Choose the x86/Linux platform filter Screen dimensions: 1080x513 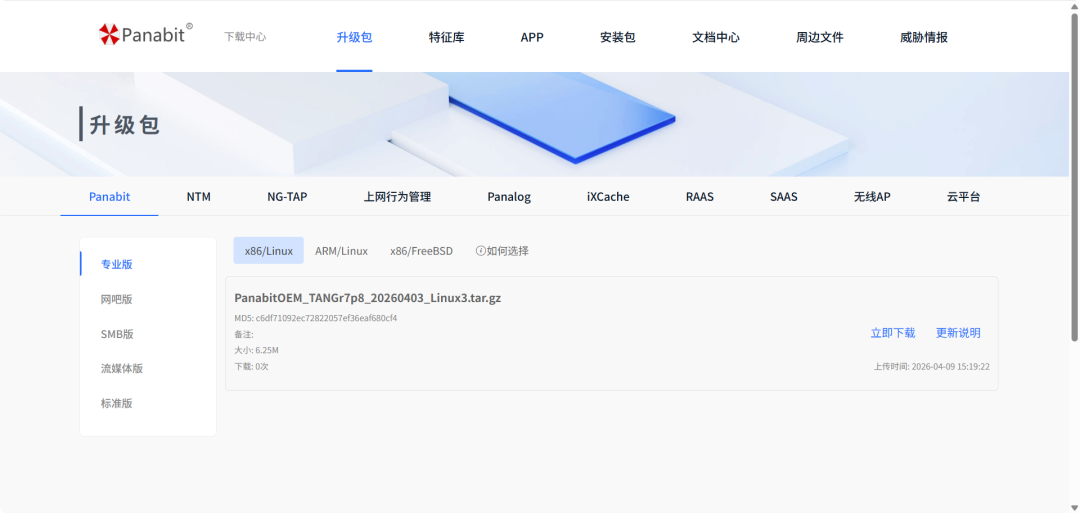coord(269,251)
